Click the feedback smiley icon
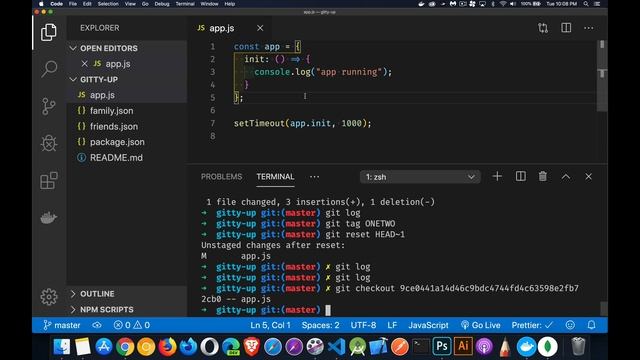The width and height of the screenshot is (640, 360). point(570,325)
